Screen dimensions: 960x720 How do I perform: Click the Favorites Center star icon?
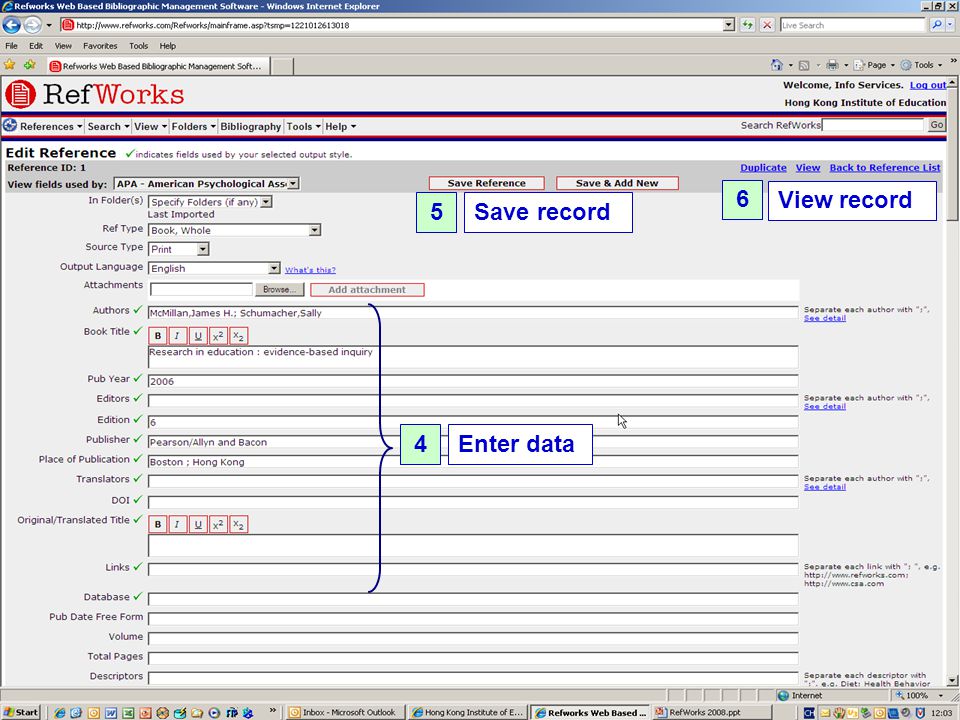tap(10, 65)
